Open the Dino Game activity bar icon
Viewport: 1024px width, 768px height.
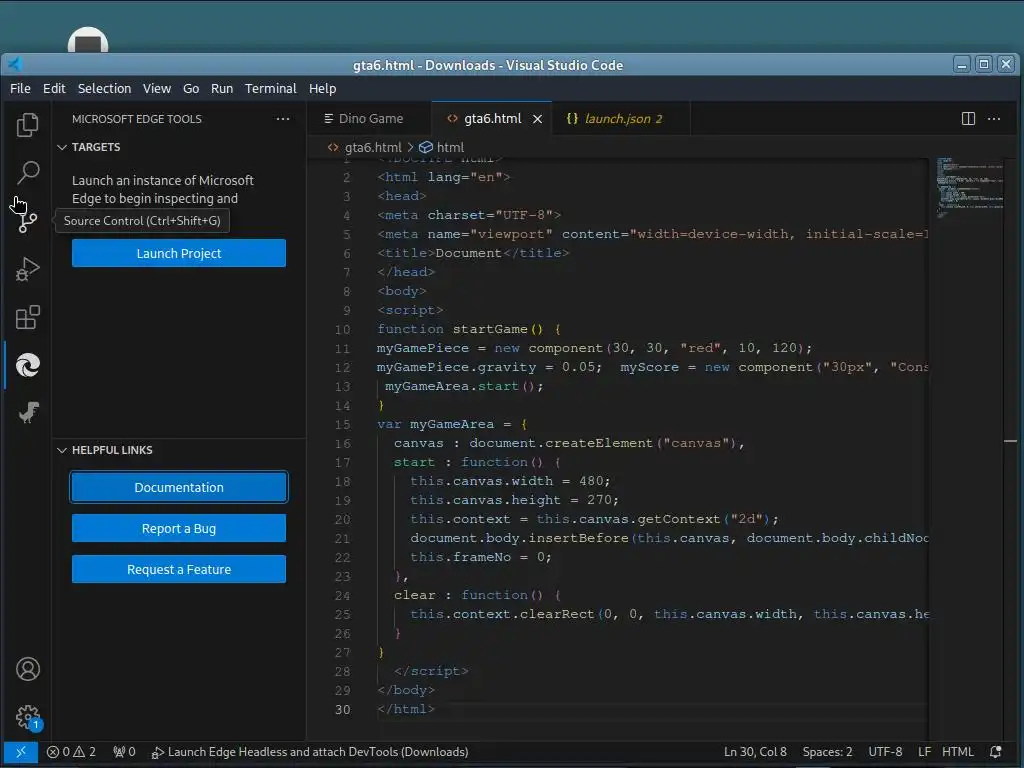(x=27, y=413)
